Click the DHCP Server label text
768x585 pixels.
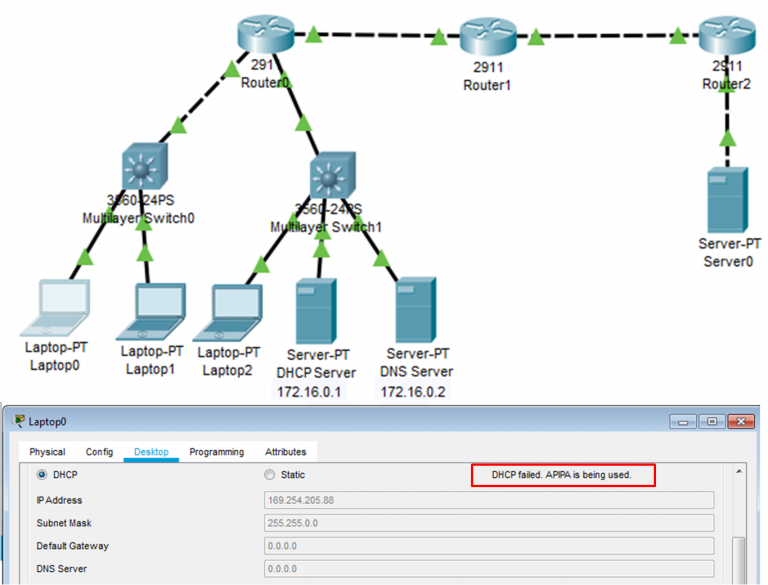[x=316, y=373]
